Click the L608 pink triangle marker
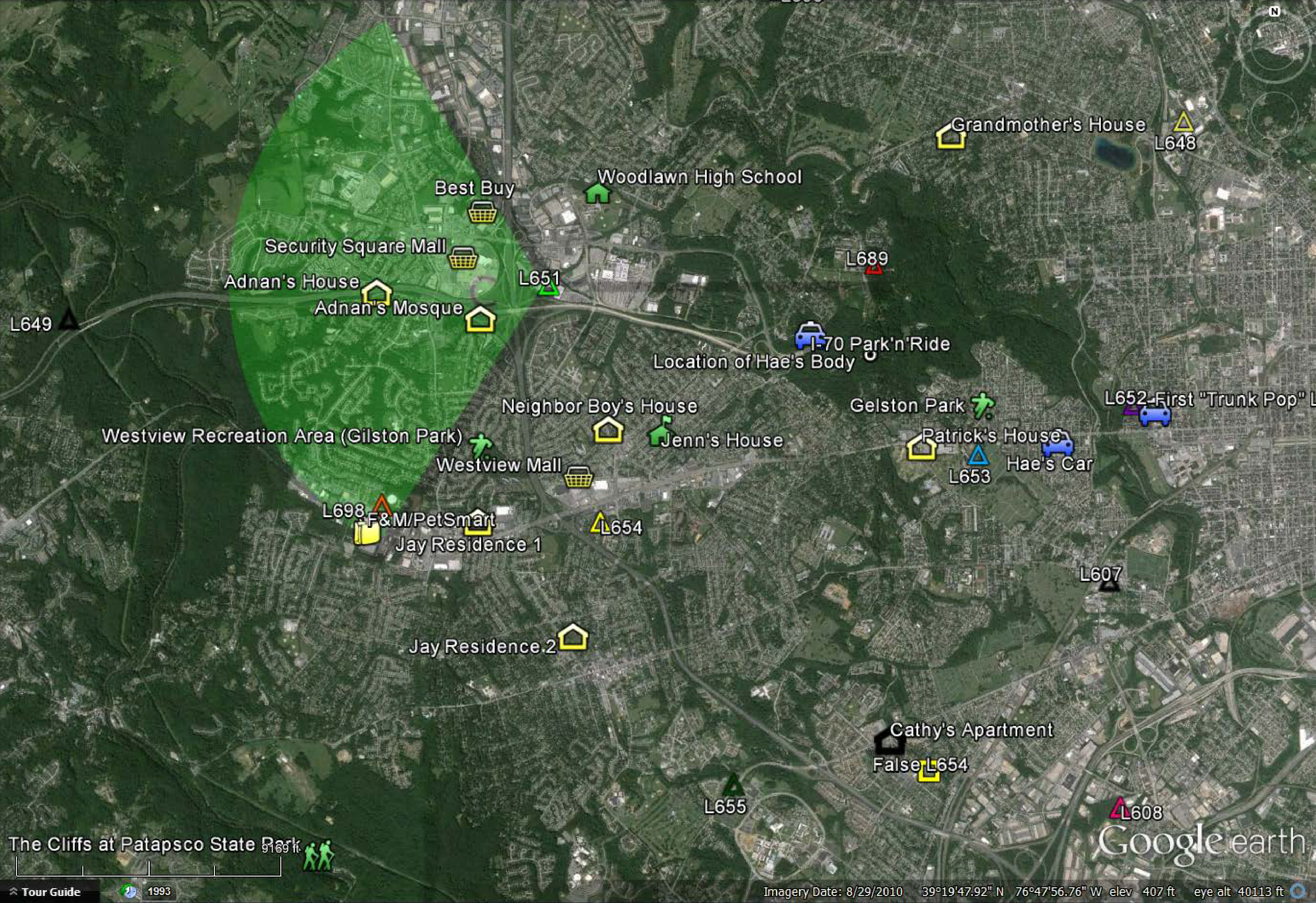Image resolution: width=1316 pixels, height=903 pixels. (1119, 808)
